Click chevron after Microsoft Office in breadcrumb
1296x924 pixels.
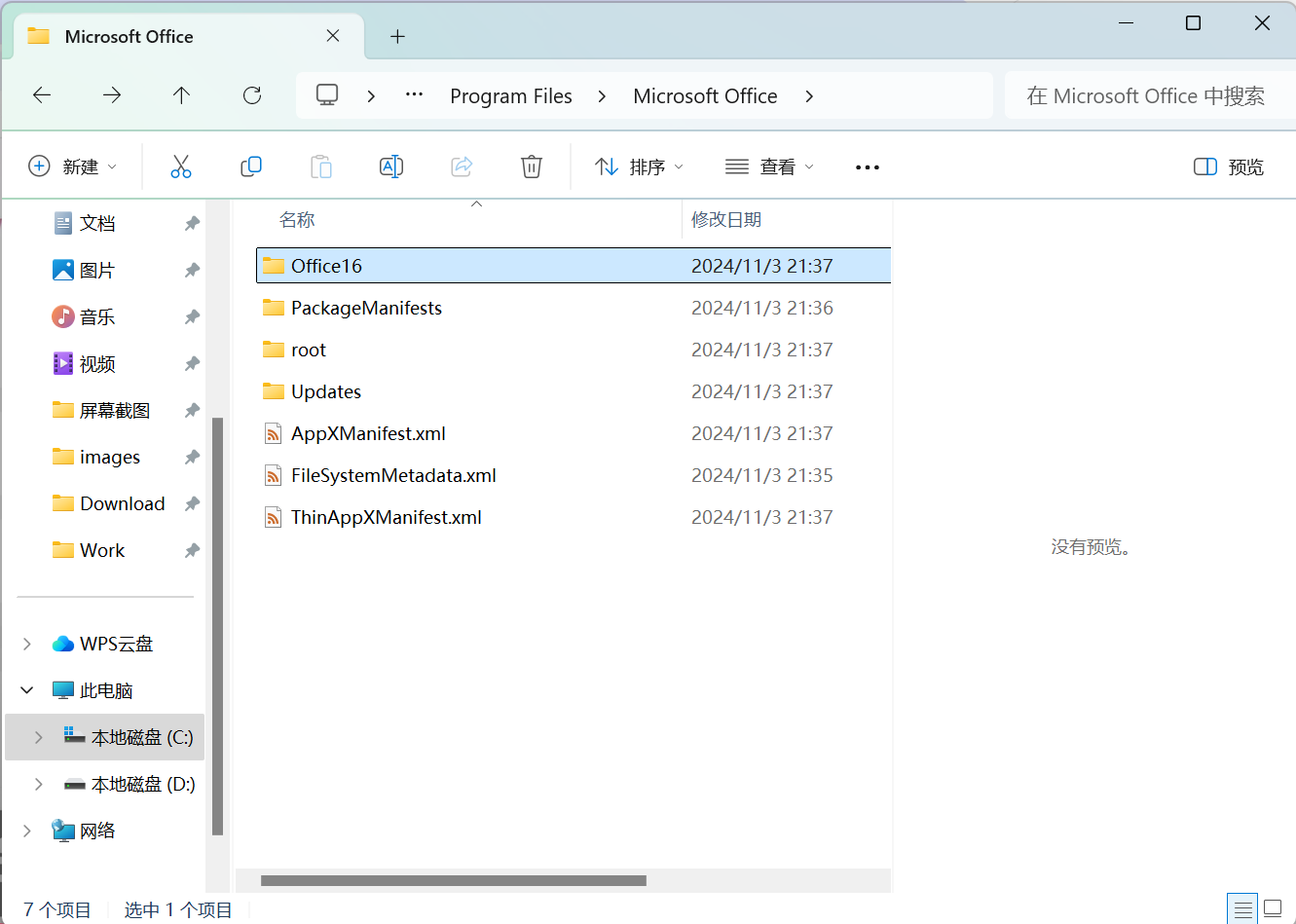tap(809, 95)
